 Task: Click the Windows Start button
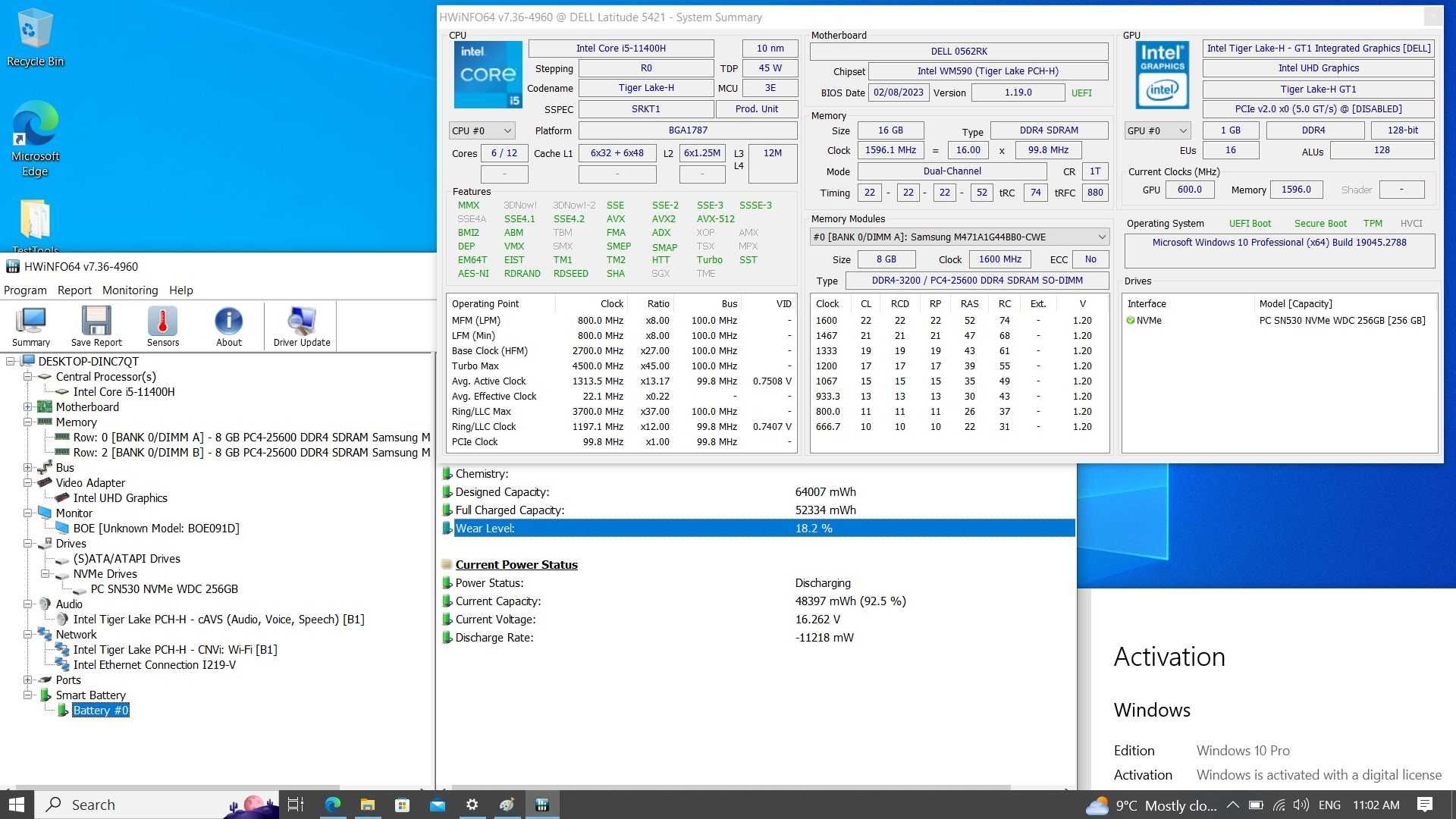coord(17,805)
